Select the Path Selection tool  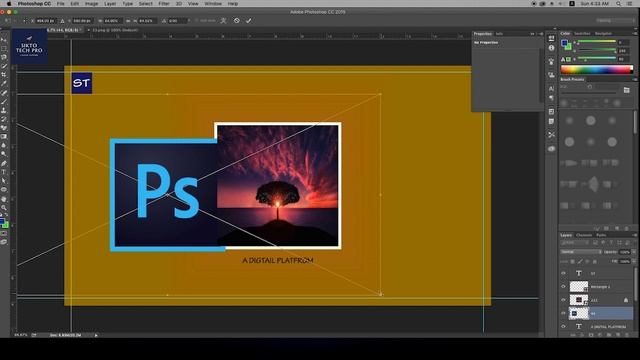4,181
